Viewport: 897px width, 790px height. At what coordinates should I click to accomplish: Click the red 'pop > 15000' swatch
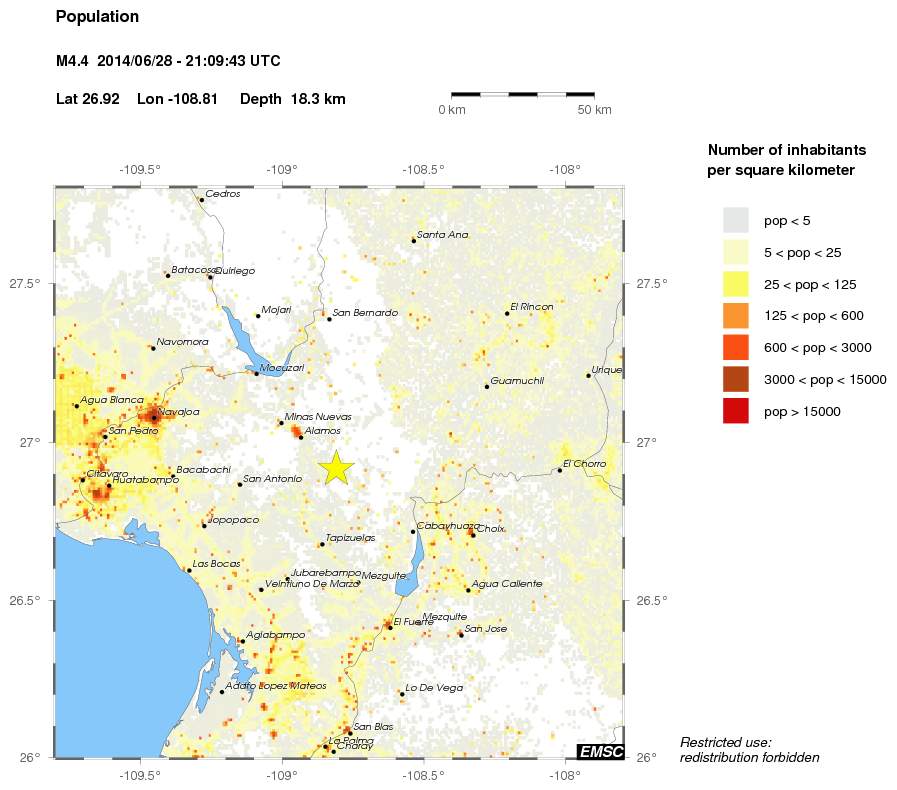pyautogui.click(x=736, y=411)
